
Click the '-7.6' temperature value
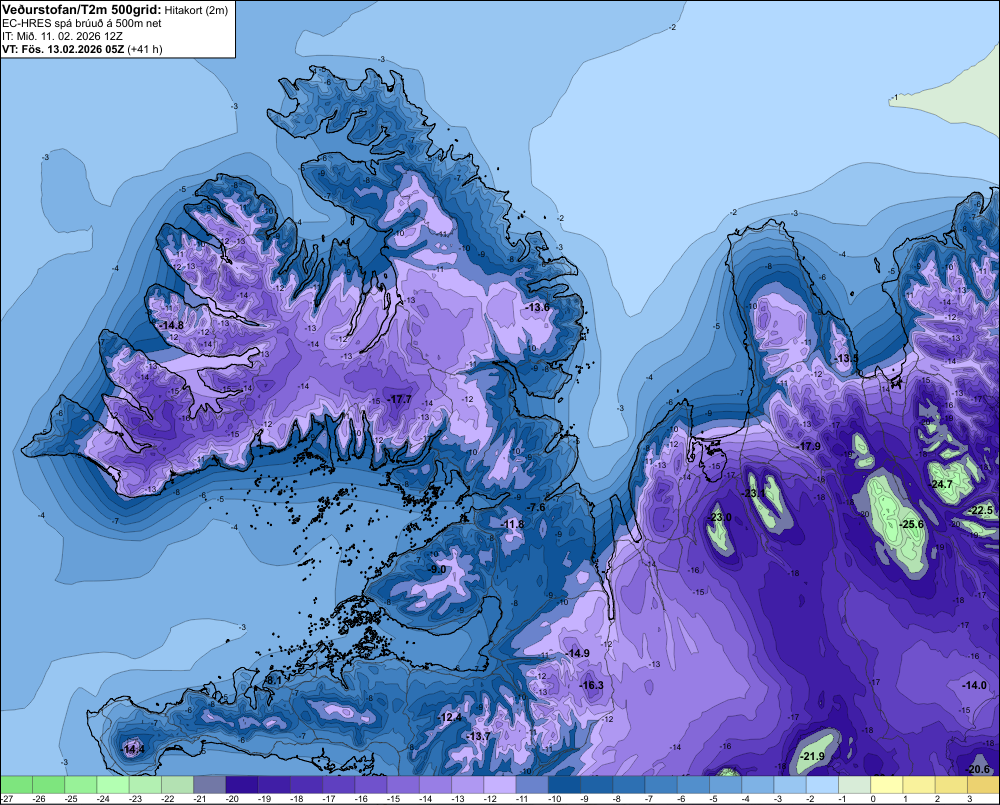(536, 507)
